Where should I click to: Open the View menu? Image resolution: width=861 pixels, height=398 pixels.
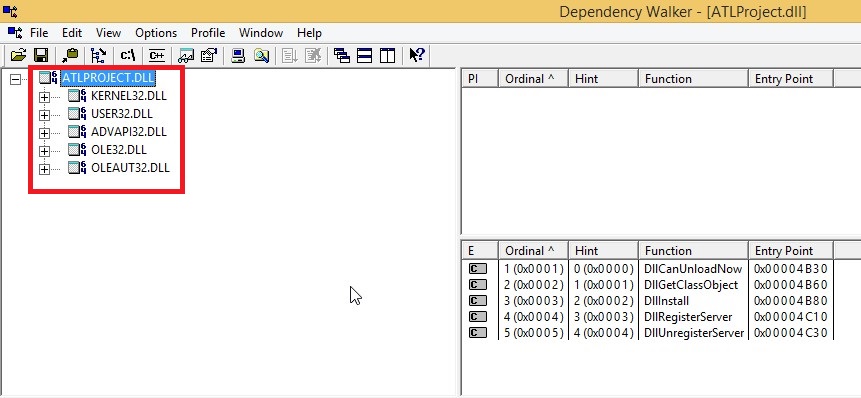click(x=108, y=33)
